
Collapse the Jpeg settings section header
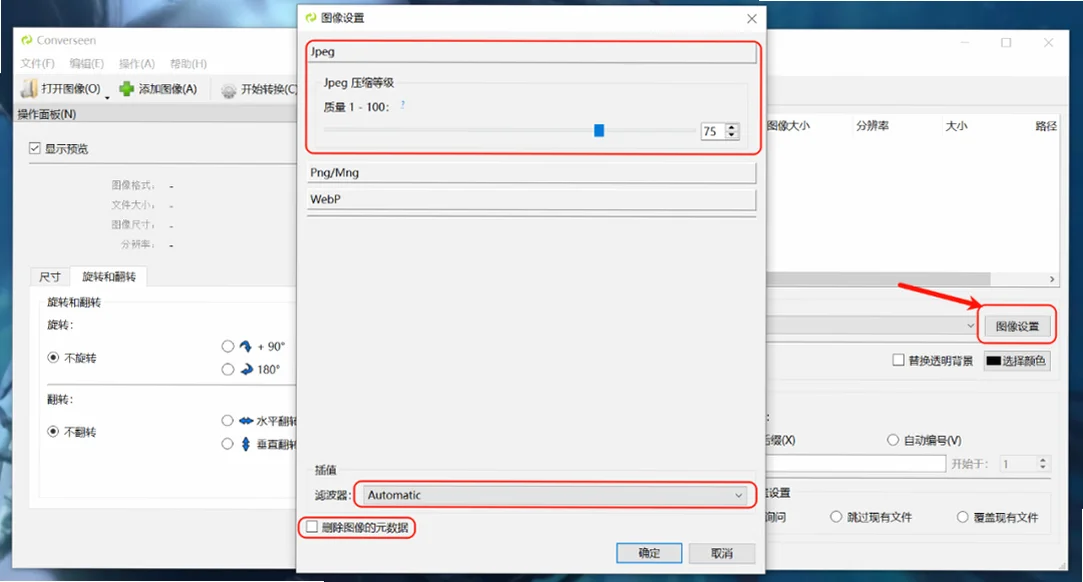coord(531,52)
